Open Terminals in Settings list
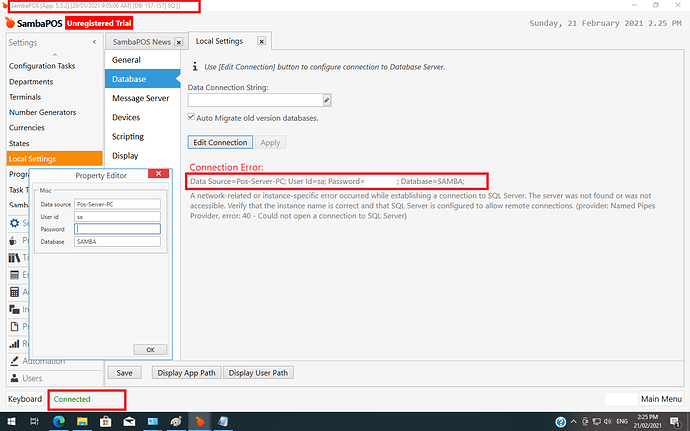This screenshot has width=690, height=431. (x=25, y=97)
